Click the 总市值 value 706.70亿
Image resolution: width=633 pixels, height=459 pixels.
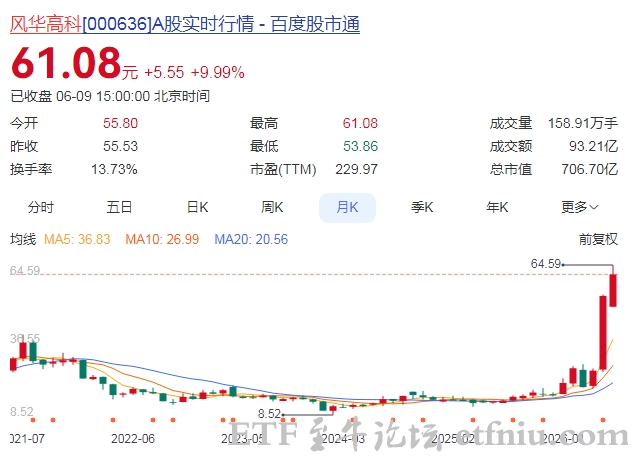pos(589,169)
